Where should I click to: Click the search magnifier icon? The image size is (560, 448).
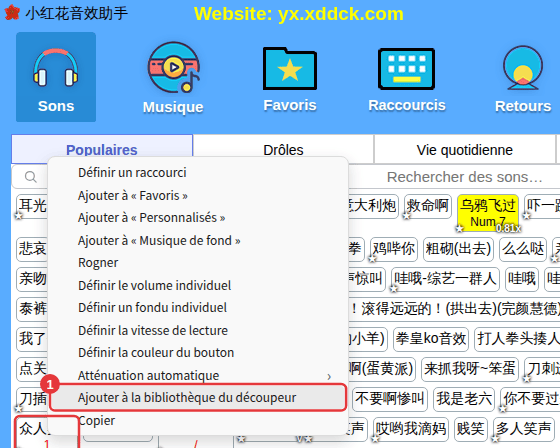coord(31,177)
